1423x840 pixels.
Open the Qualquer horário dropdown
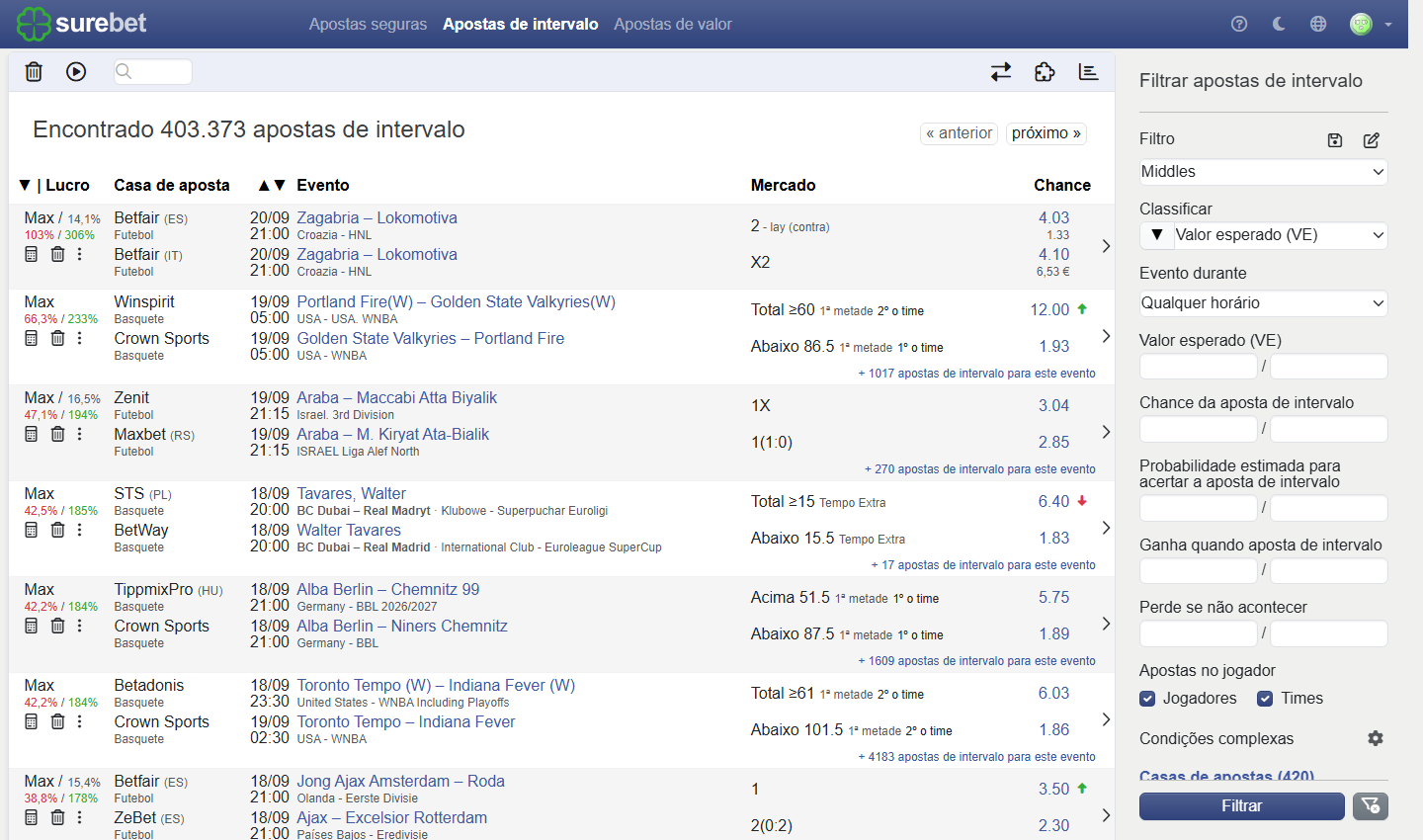tap(1263, 303)
